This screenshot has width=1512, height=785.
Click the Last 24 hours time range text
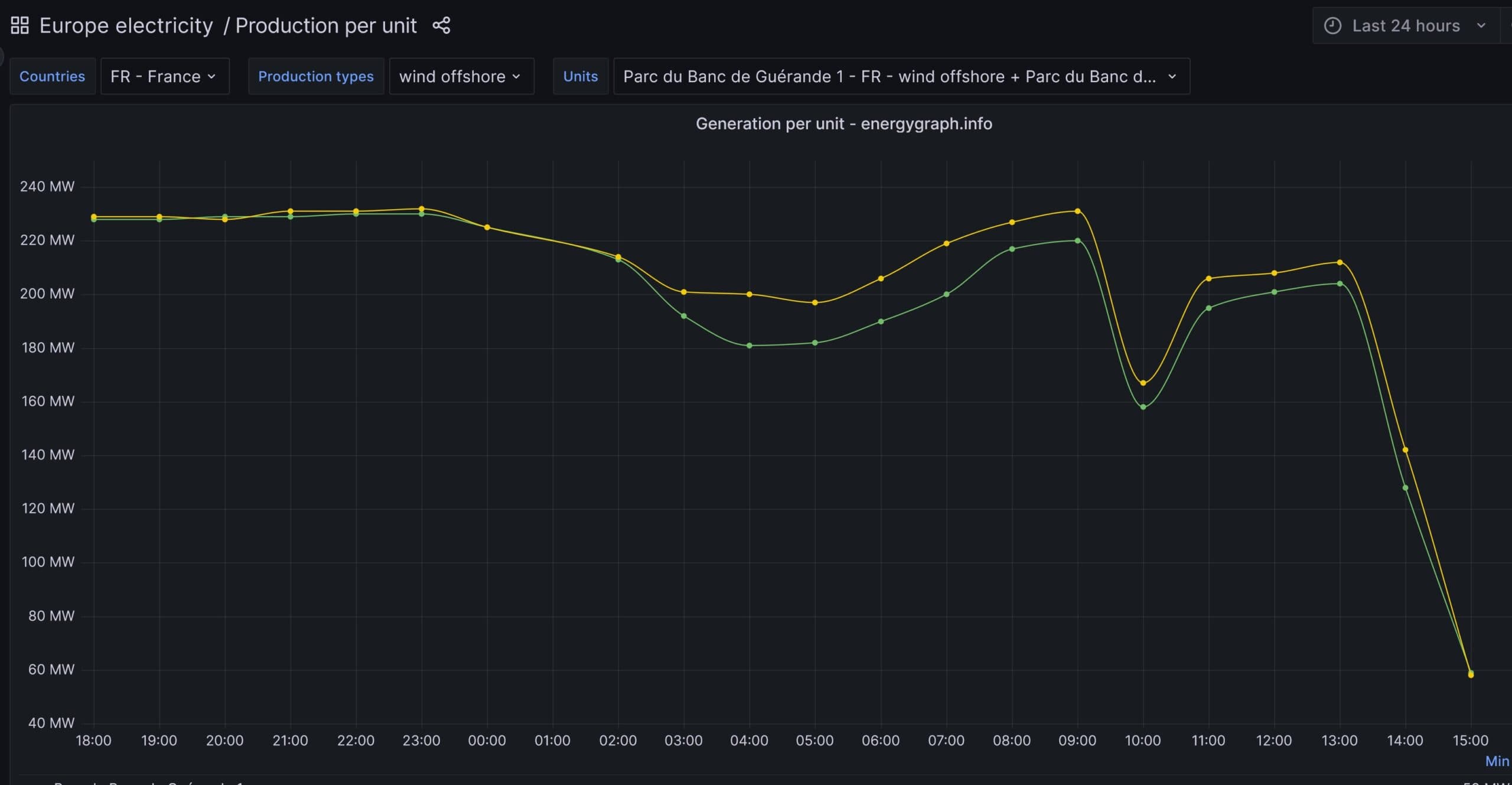click(x=1406, y=25)
